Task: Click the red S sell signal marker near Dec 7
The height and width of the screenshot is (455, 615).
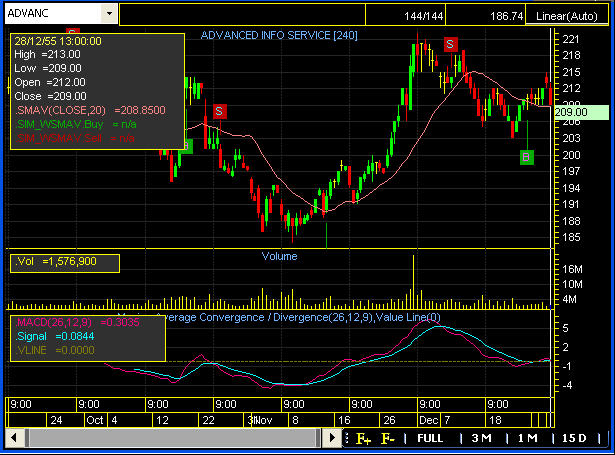Action: coord(450,44)
